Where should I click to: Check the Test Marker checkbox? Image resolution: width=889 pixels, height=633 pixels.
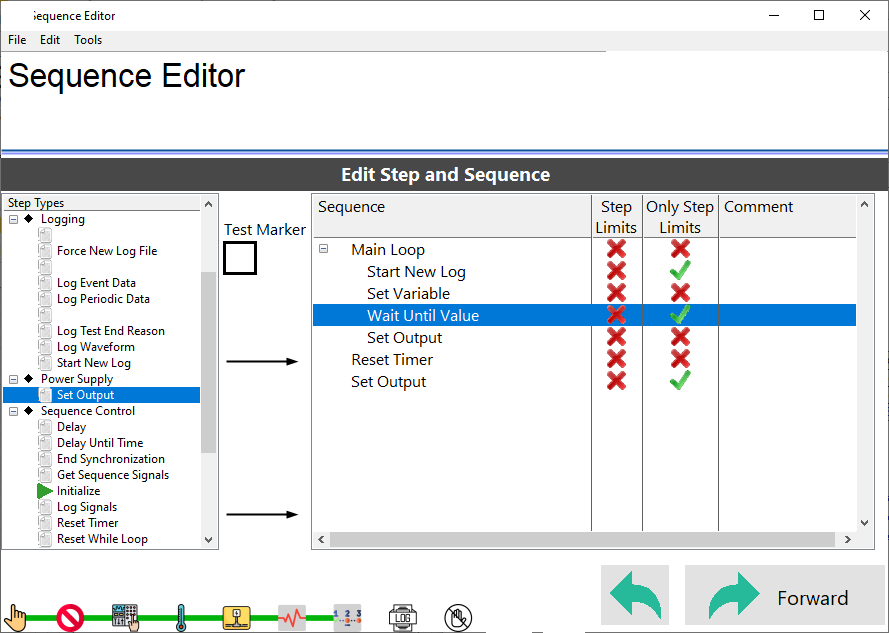240,258
